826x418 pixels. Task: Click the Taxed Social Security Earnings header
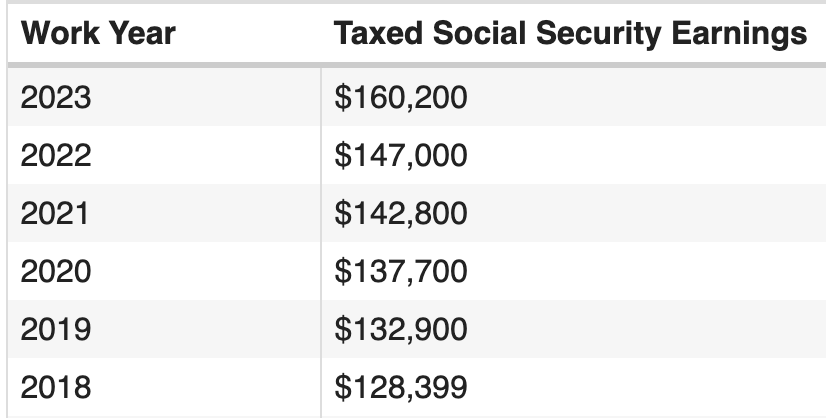571,35
